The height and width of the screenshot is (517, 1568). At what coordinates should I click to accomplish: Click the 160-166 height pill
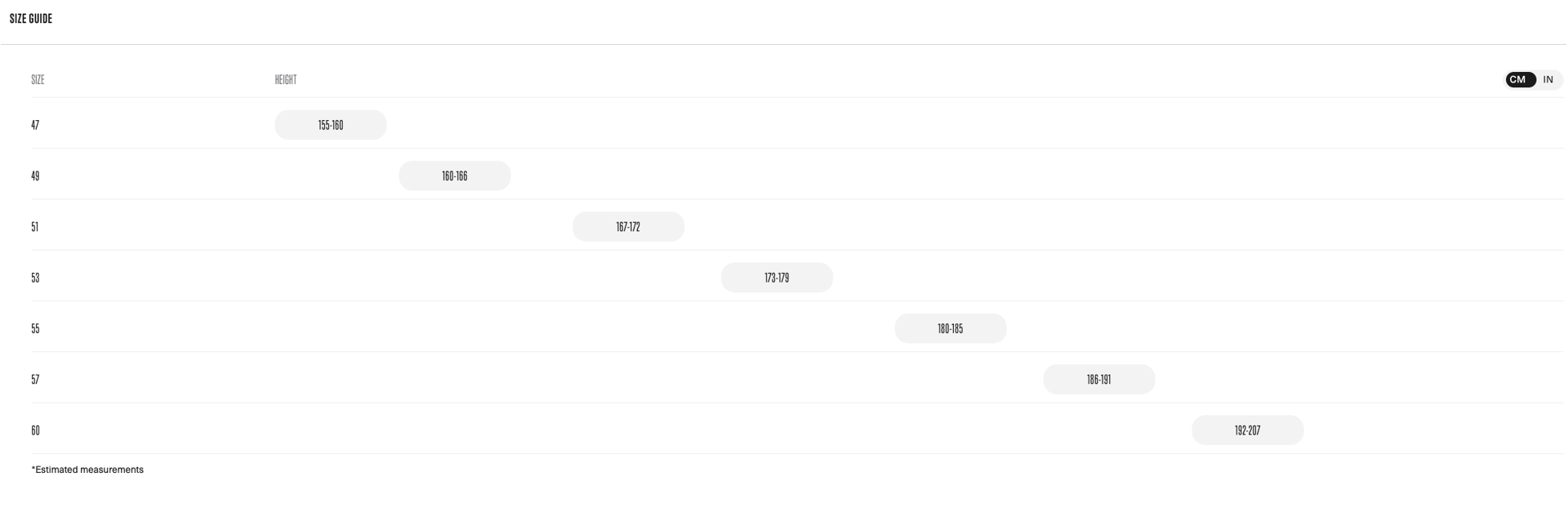455,176
